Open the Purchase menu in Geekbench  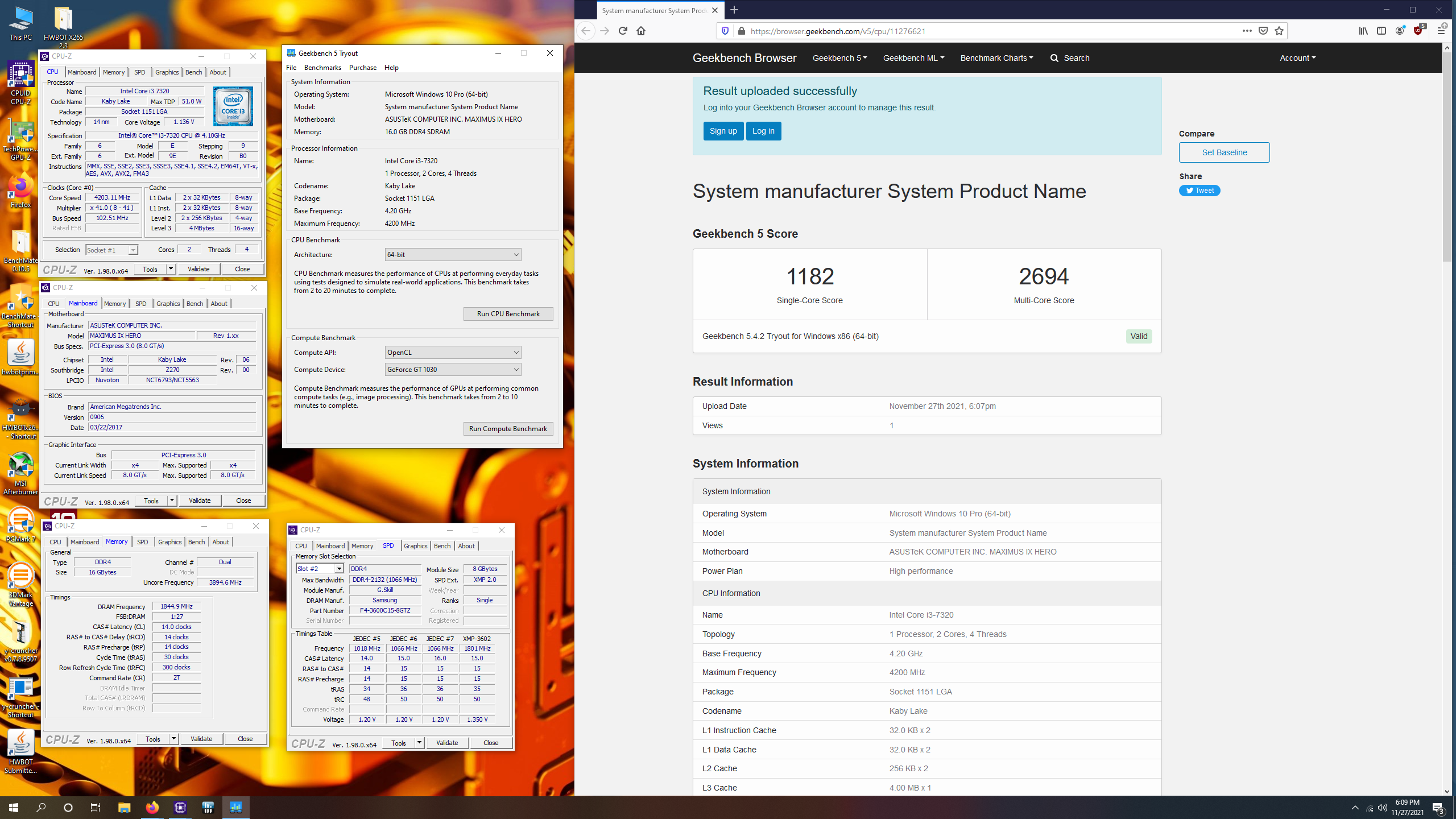[363, 68]
